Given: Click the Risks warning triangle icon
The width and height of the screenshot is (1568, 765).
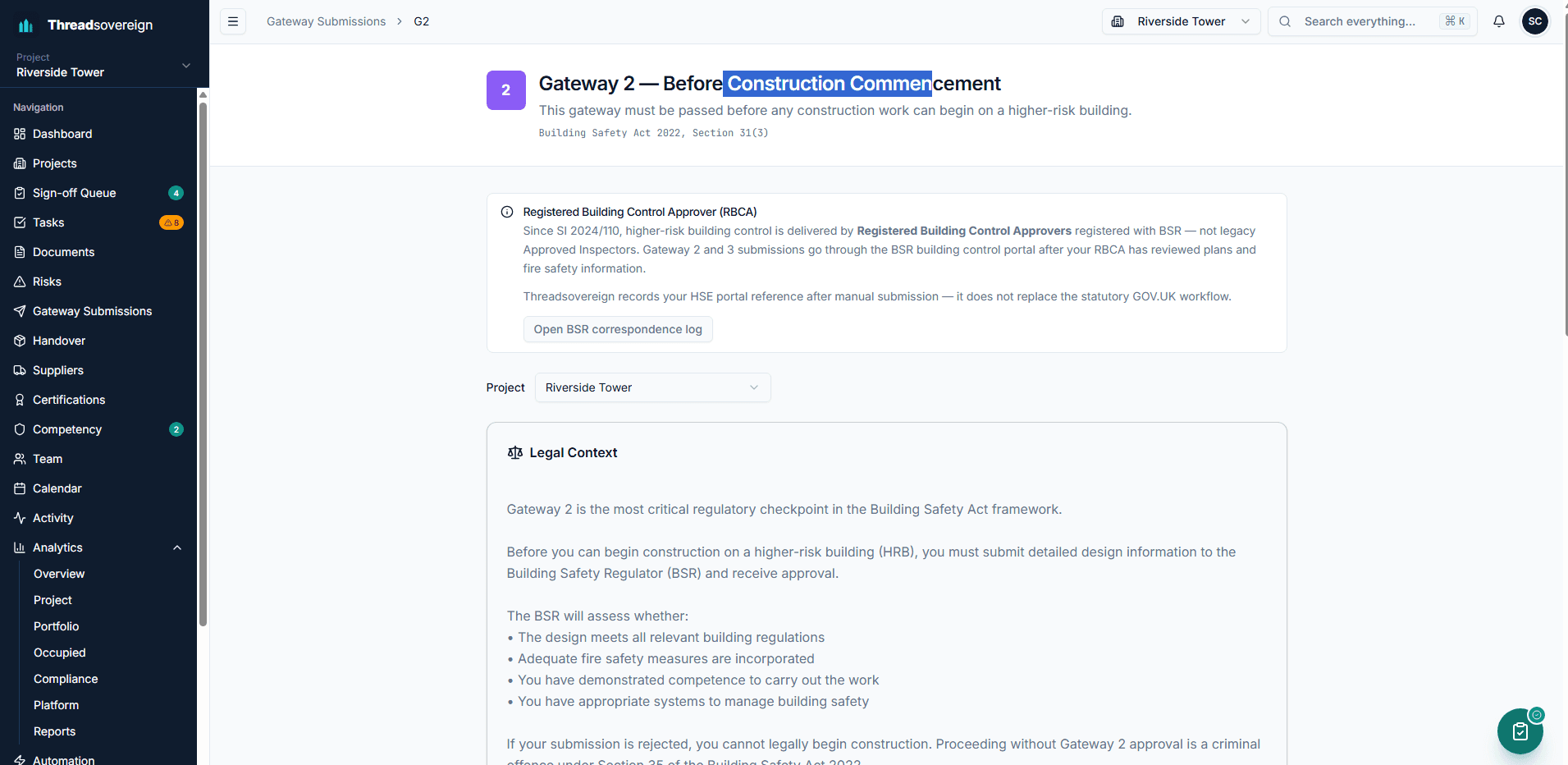Looking at the screenshot, I should coord(20,282).
